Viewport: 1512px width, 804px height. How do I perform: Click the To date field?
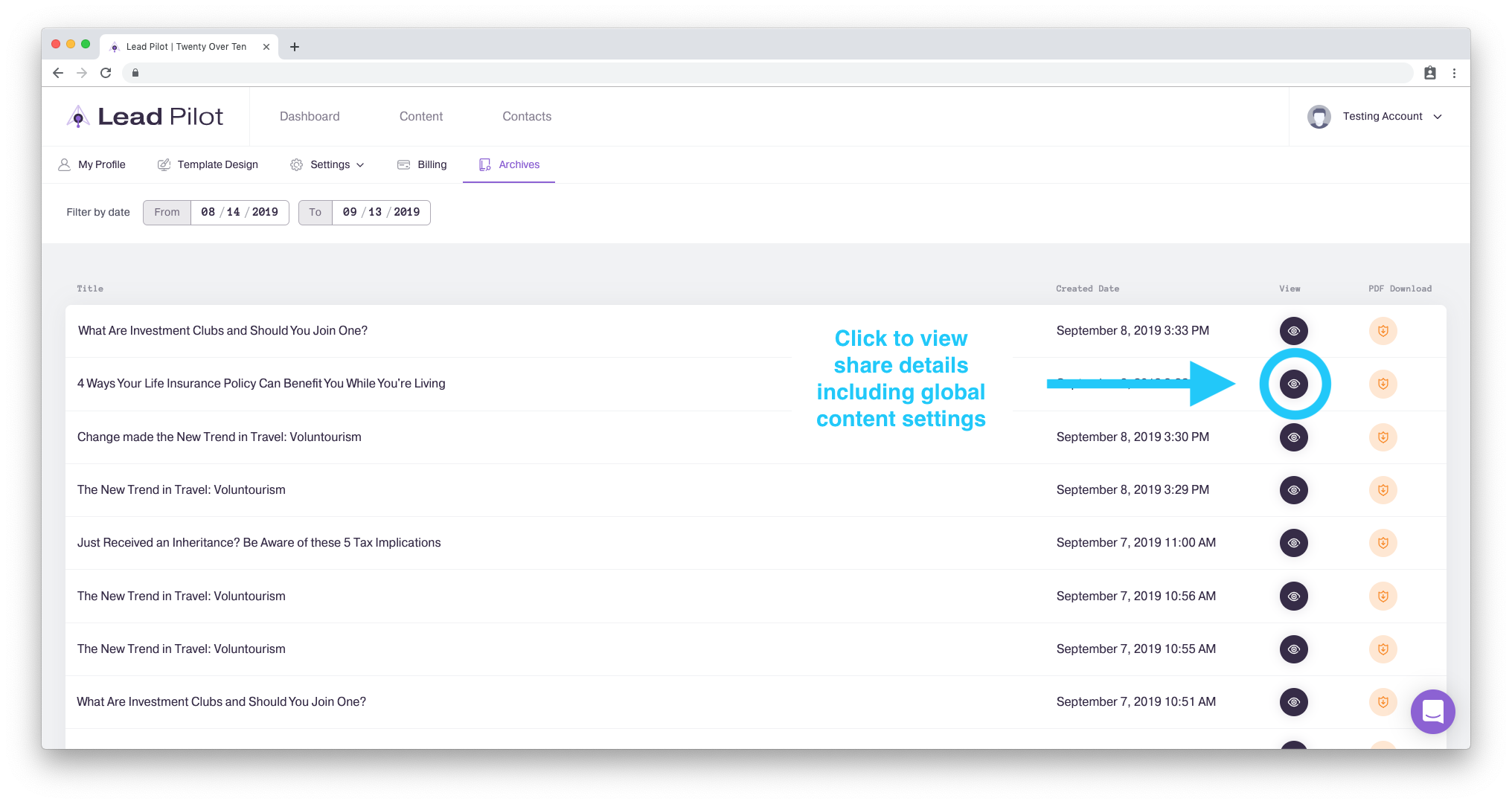[x=380, y=212]
